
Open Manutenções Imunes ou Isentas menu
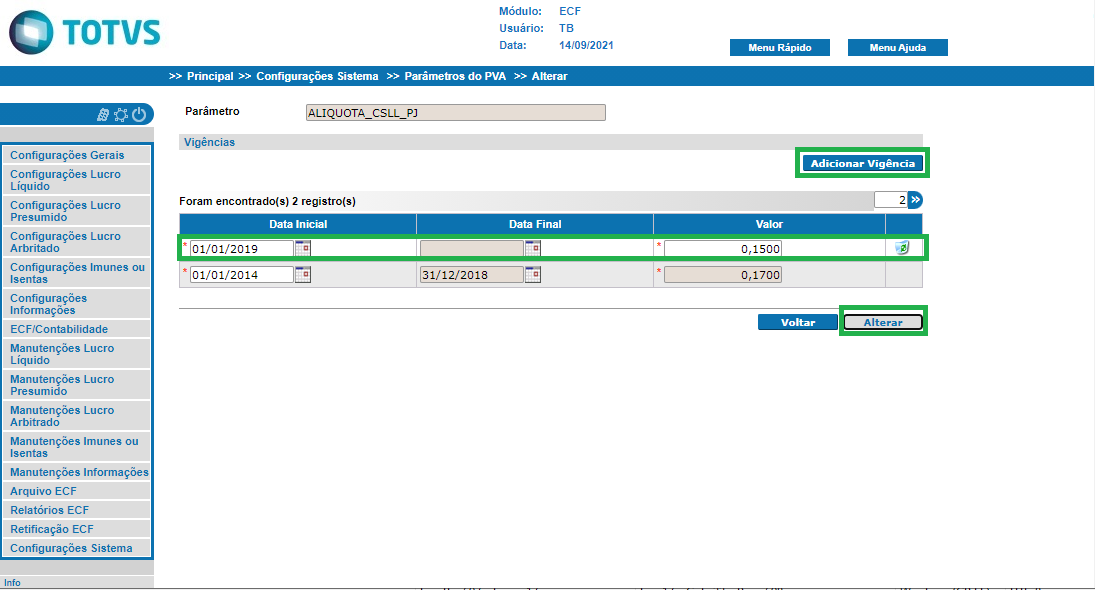(77, 447)
